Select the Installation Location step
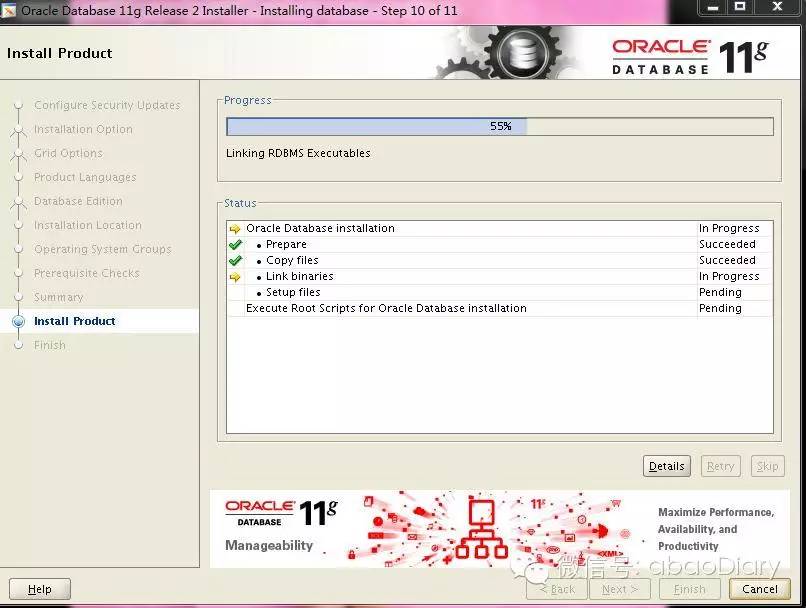This screenshot has width=806, height=608. (x=88, y=225)
